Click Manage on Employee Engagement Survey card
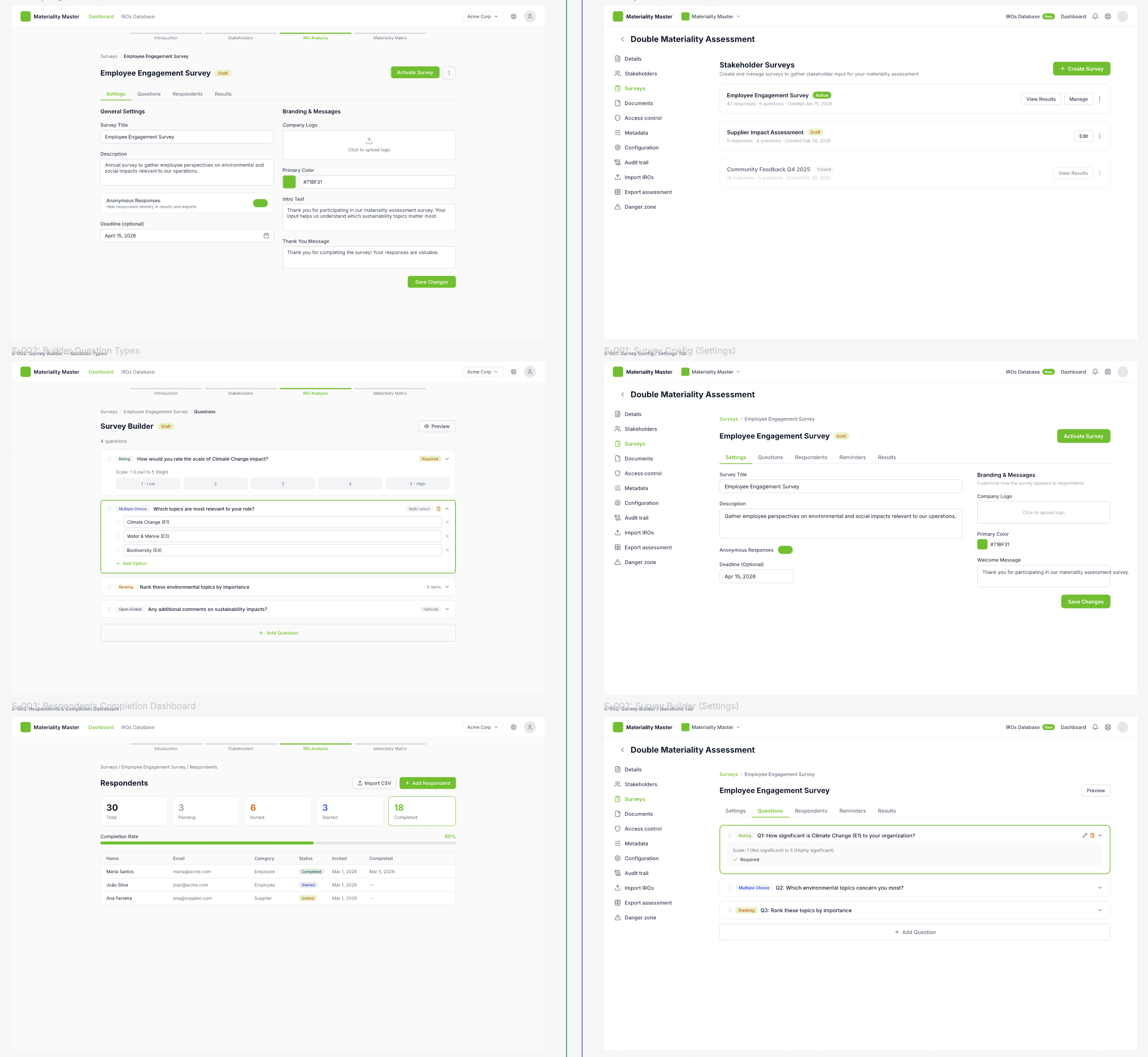The height and width of the screenshot is (1057, 1148). pos(1078,99)
